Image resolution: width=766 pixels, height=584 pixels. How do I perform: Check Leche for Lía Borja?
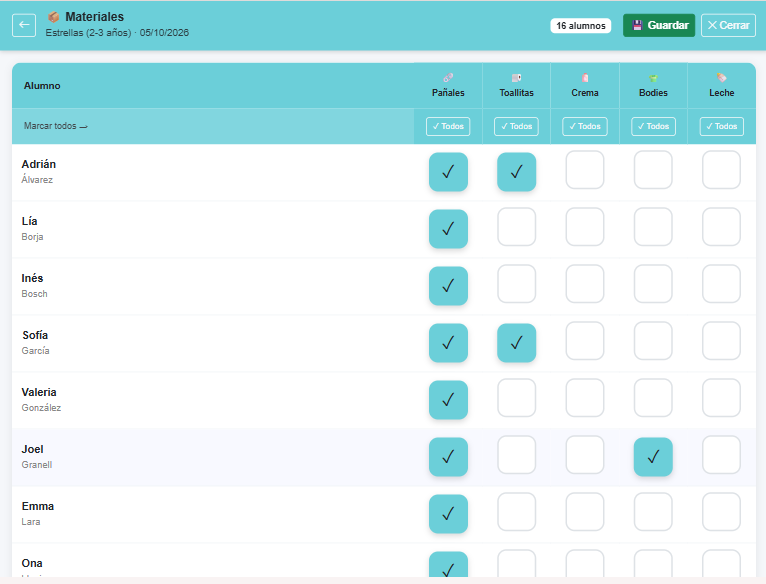722,227
